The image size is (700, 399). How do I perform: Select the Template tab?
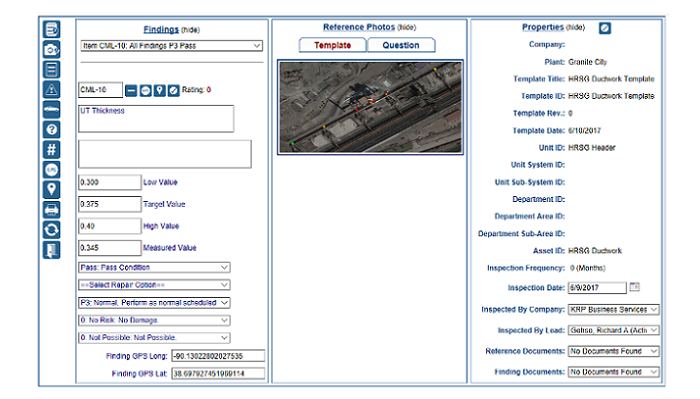coord(333,45)
